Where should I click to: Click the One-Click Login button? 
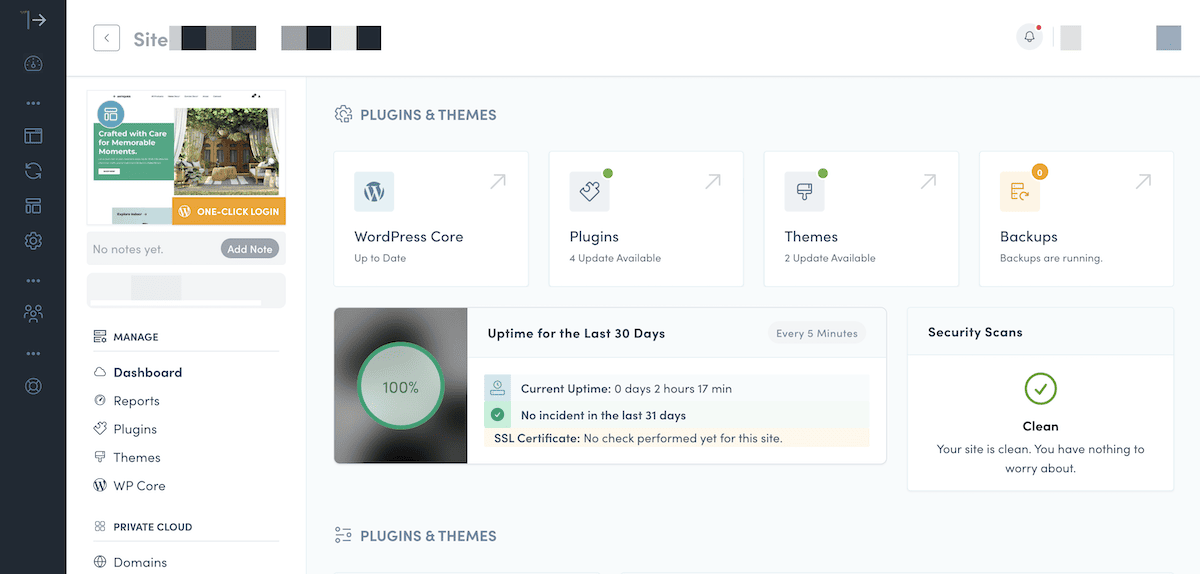coord(229,211)
